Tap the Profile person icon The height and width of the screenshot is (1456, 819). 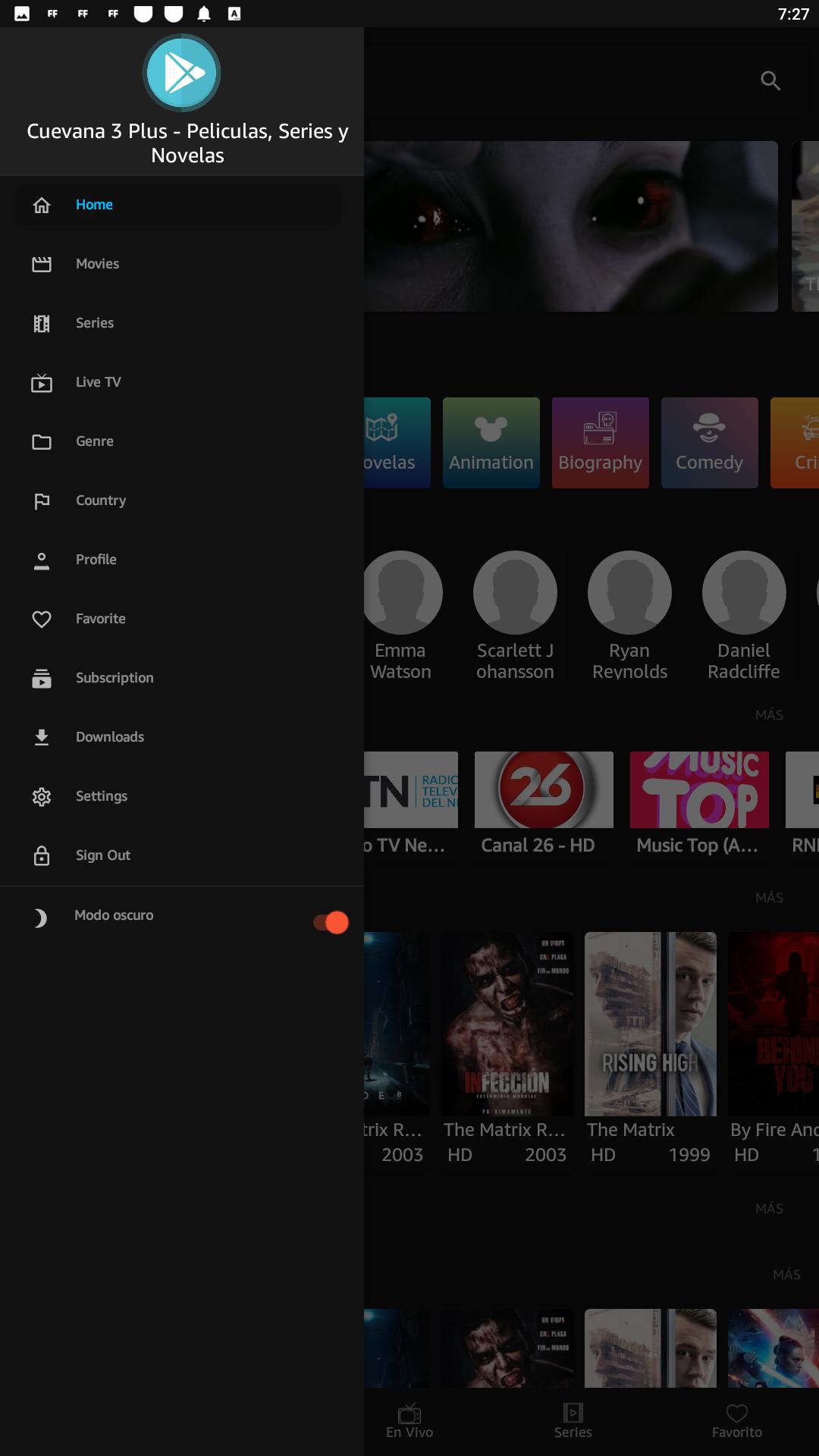(x=42, y=560)
